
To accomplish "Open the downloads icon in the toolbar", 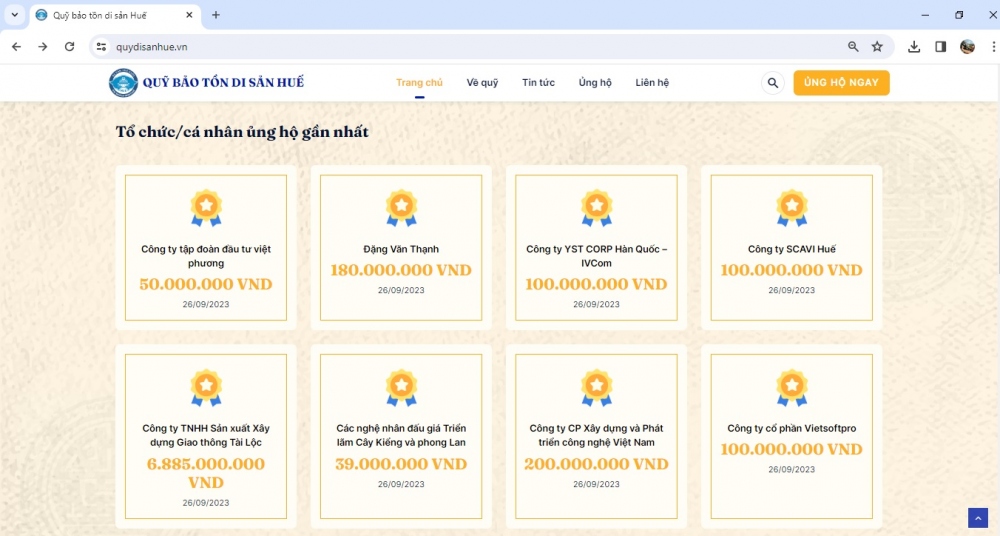I will click(914, 47).
